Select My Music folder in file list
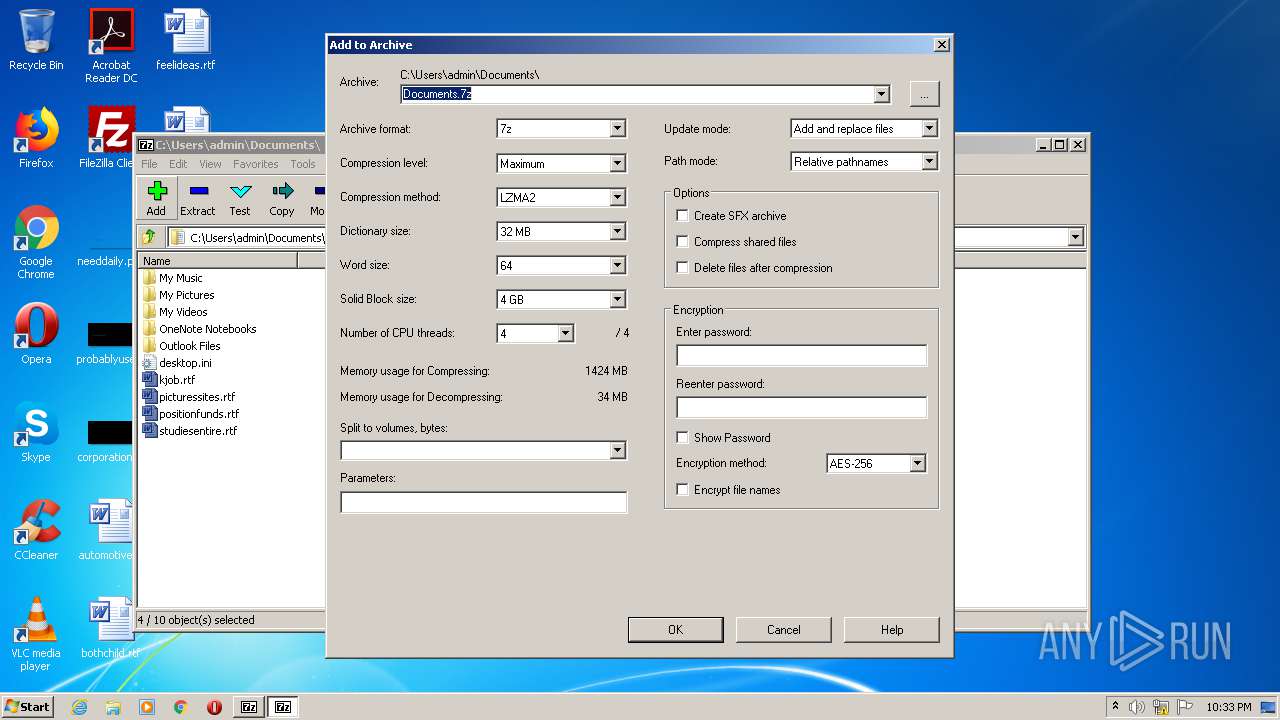Viewport: 1280px width, 720px height. pos(180,278)
